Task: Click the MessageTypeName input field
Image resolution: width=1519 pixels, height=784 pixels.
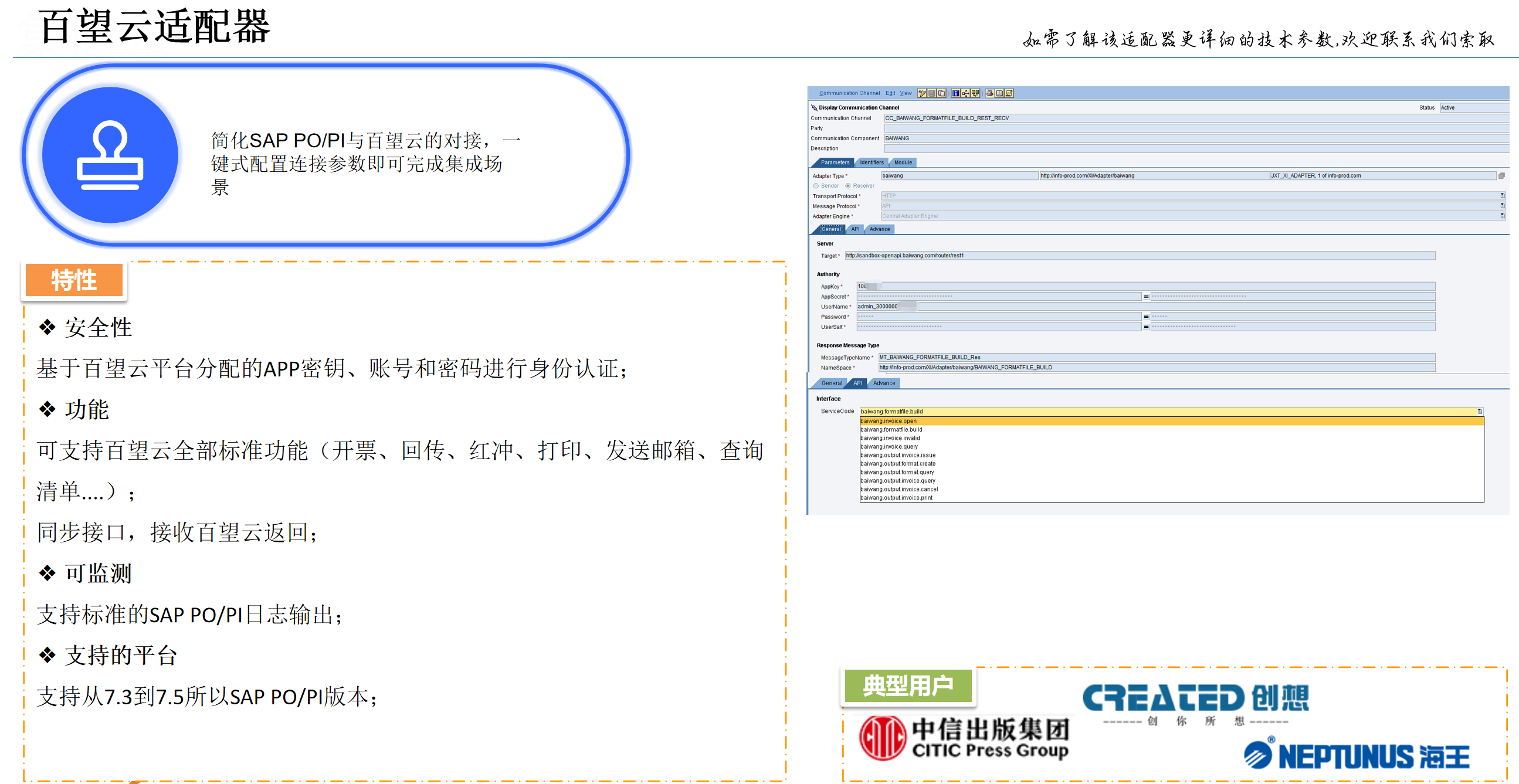Action: pos(1157,357)
